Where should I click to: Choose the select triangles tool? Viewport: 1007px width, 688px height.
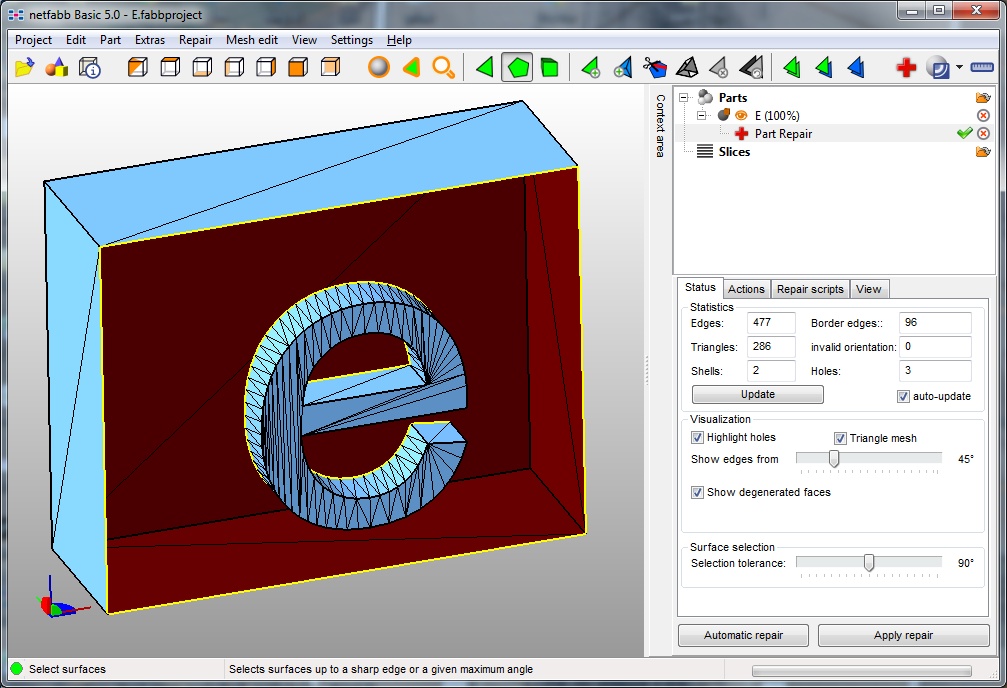(x=485, y=67)
